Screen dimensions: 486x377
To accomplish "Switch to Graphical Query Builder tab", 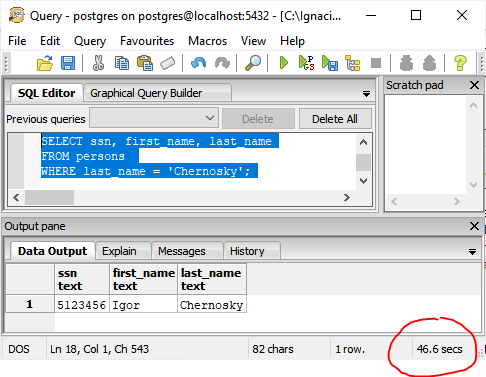I will [146, 93].
